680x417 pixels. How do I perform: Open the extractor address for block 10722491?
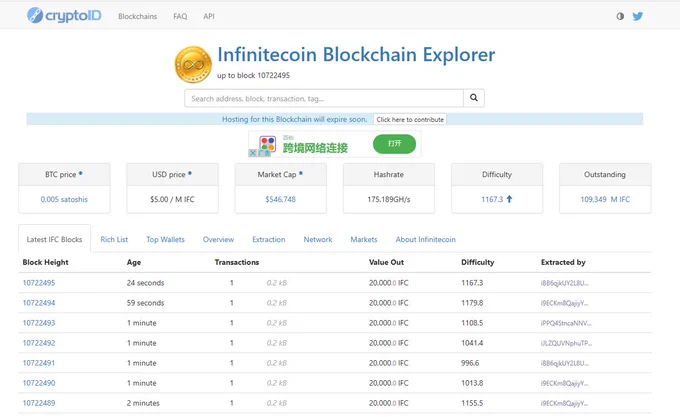coord(564,363)
